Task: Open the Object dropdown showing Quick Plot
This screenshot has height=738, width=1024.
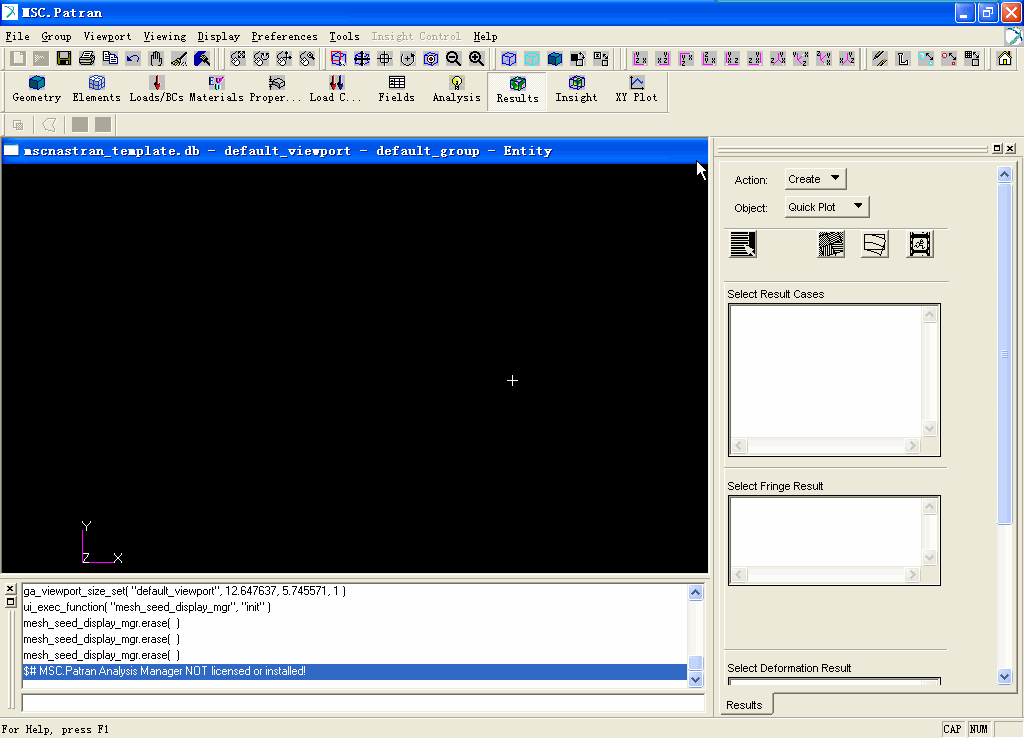Action: 827,207
